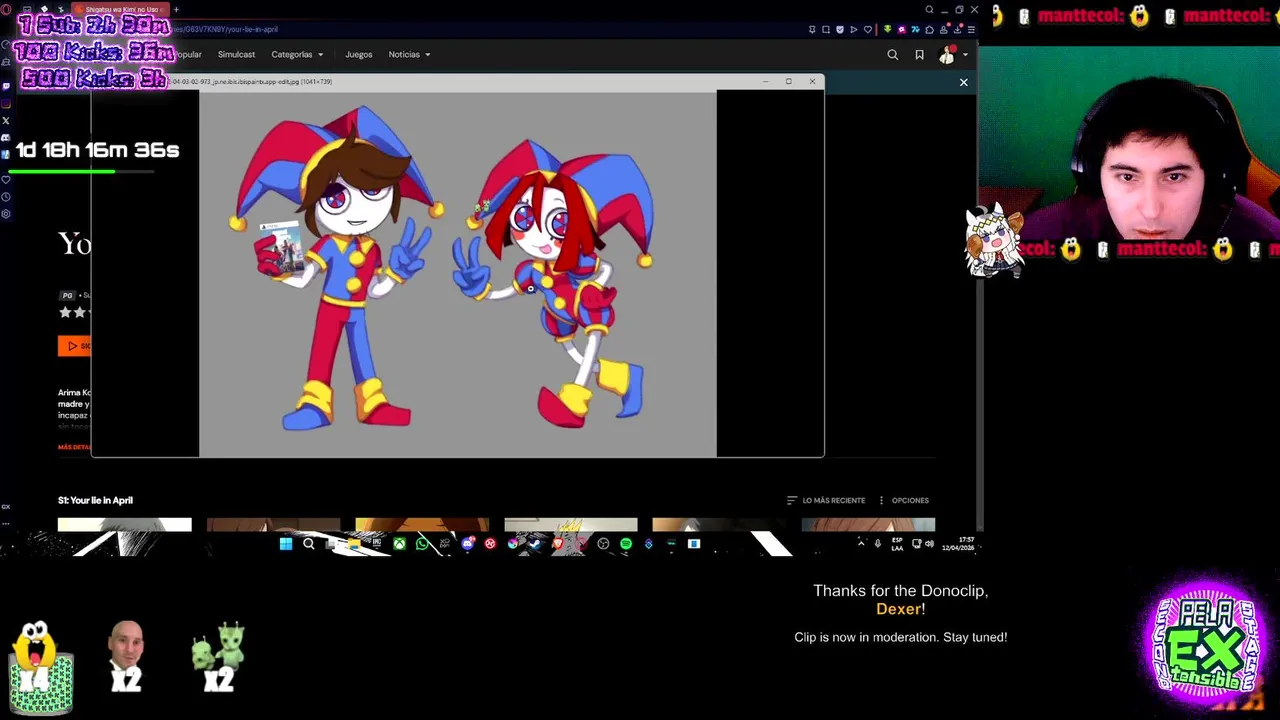
Task: Expand the Categorías dropdown
Action: pos(297,54)
